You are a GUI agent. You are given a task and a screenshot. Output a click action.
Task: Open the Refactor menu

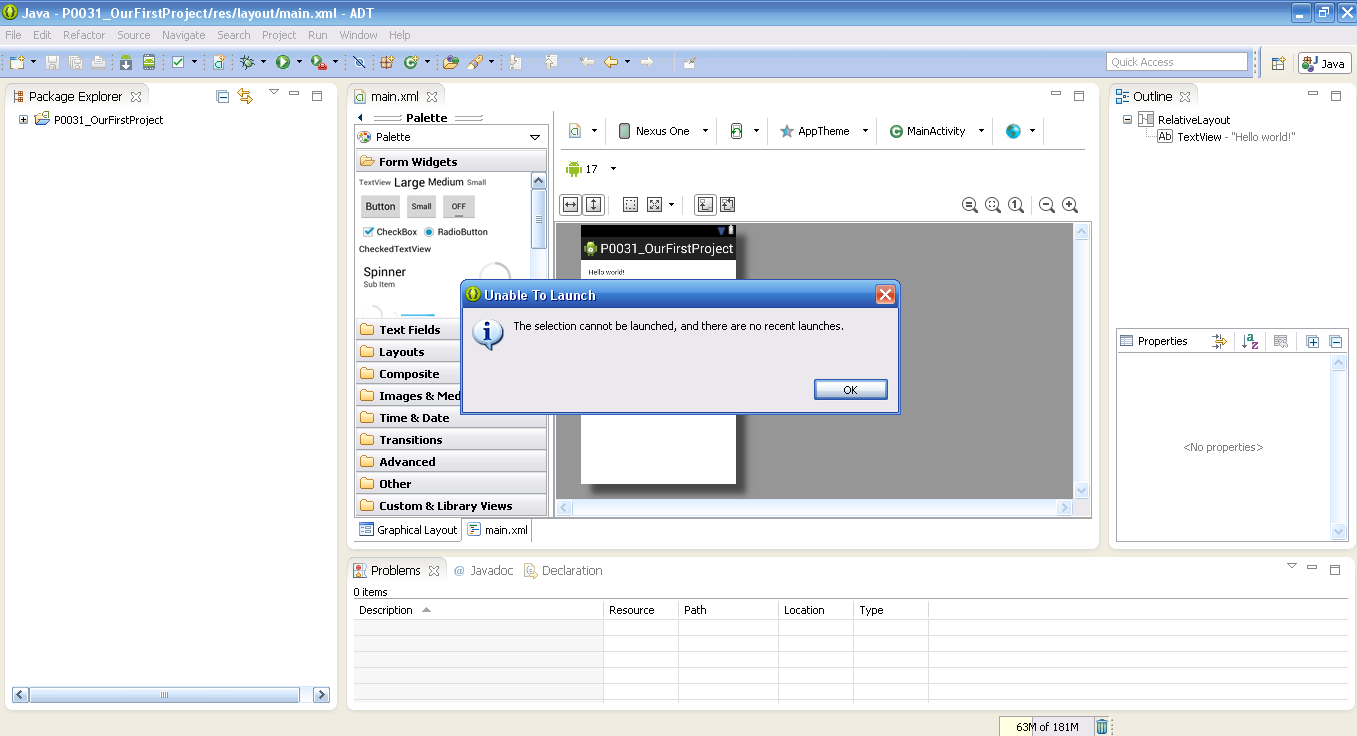click(84, 35)
